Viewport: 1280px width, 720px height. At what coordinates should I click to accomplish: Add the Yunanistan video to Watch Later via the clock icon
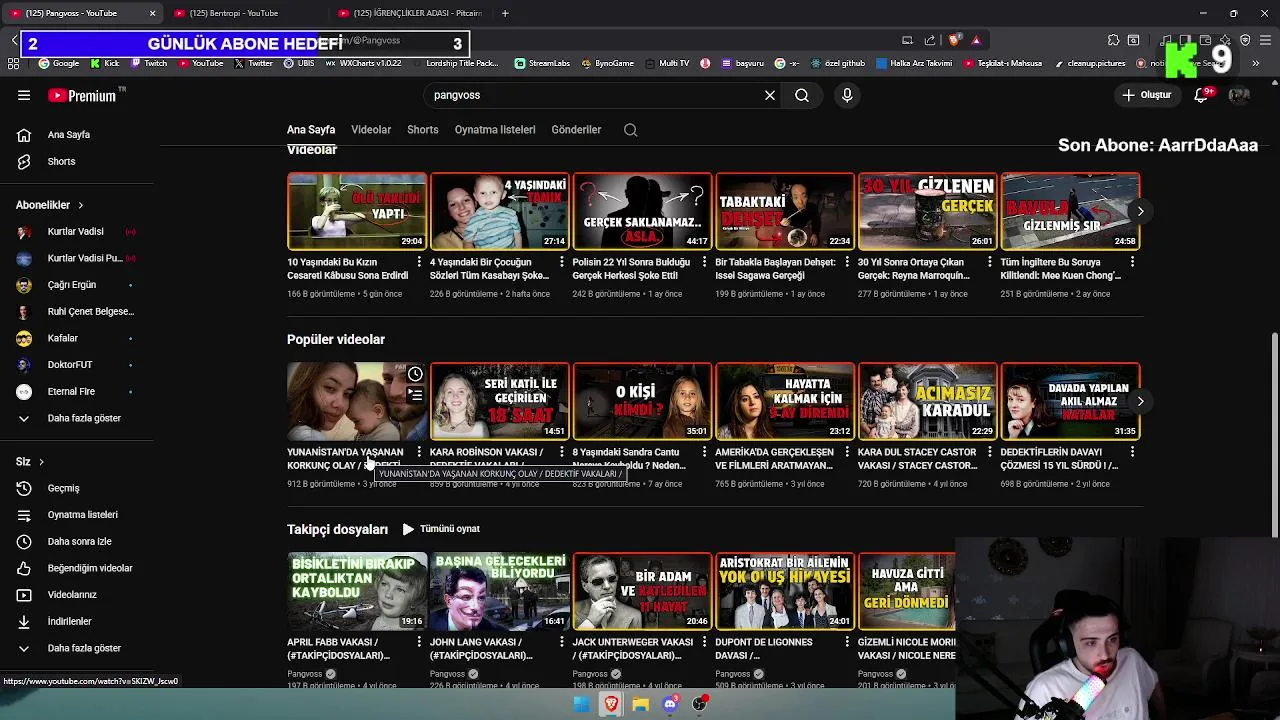pyautogui.click(x=415, y=374)
